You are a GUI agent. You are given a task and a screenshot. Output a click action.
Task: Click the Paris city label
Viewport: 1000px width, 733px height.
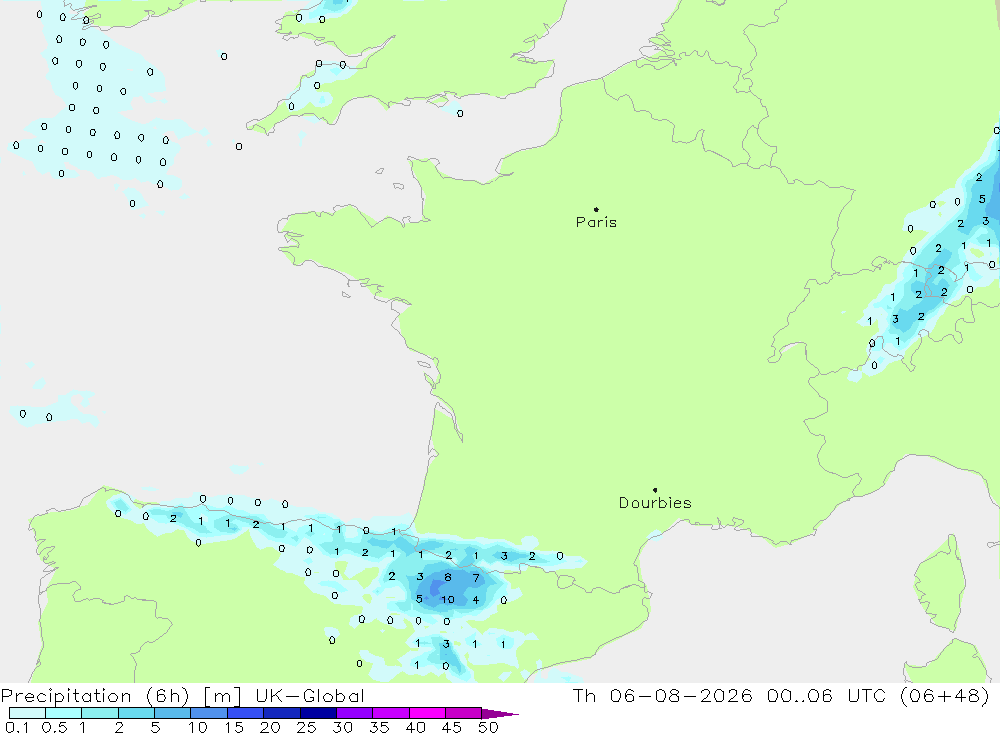[596, 222]
